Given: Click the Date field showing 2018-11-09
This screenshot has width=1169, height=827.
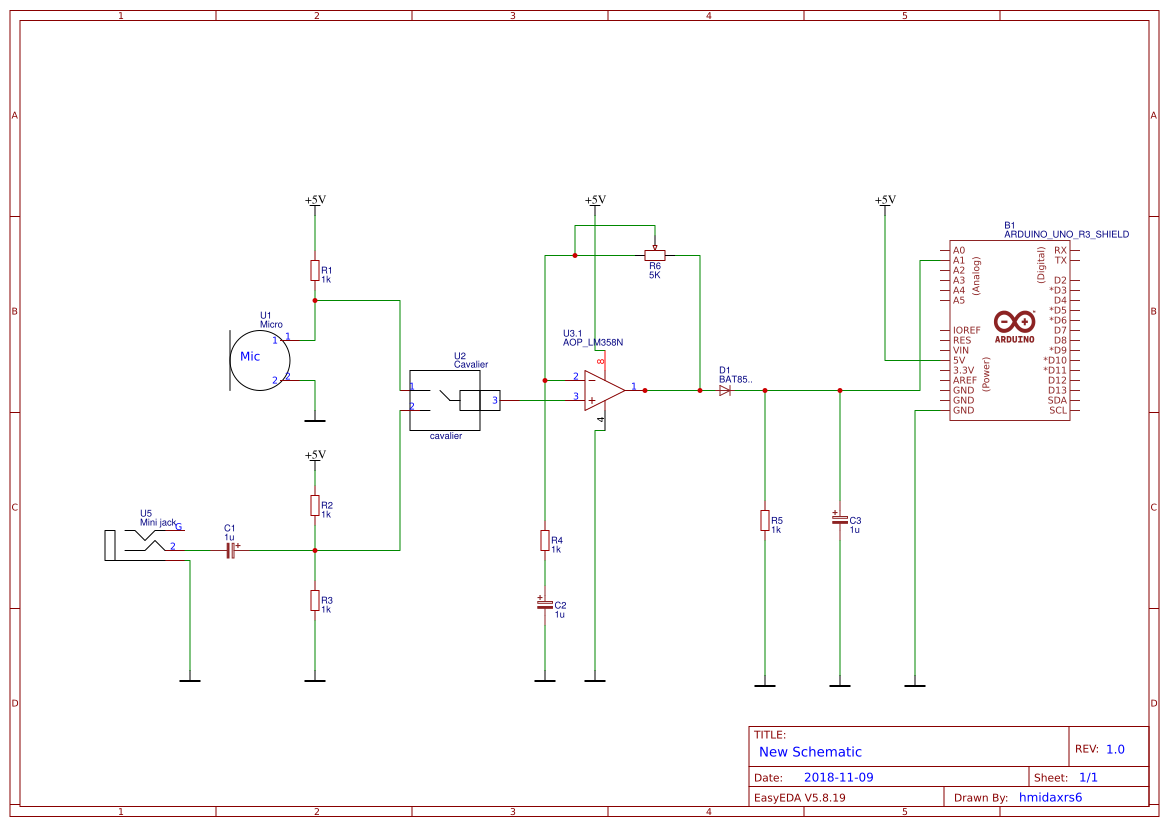Looking at the screenshot, I should [x=841, y=776].
